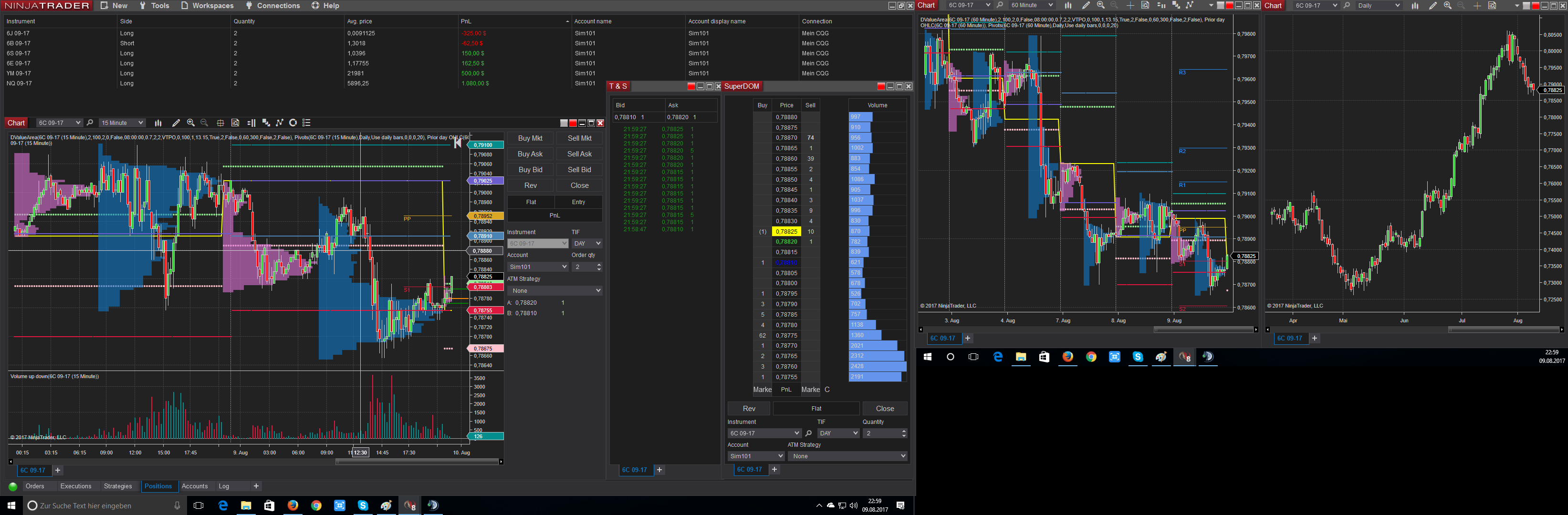Open Chart Trader Sim101 account dropdown

pos(537,267)
